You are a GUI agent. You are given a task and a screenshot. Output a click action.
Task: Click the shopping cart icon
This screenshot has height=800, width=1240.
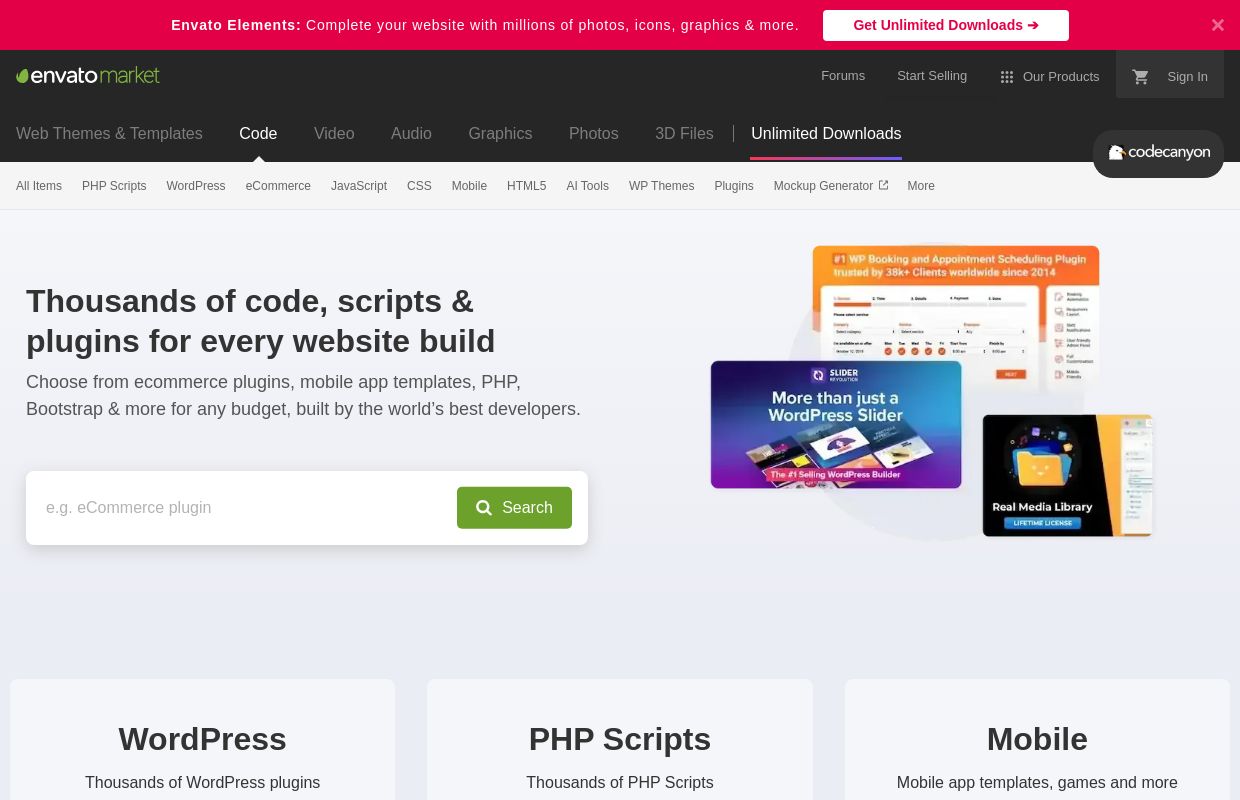[x=1140, y=76]
